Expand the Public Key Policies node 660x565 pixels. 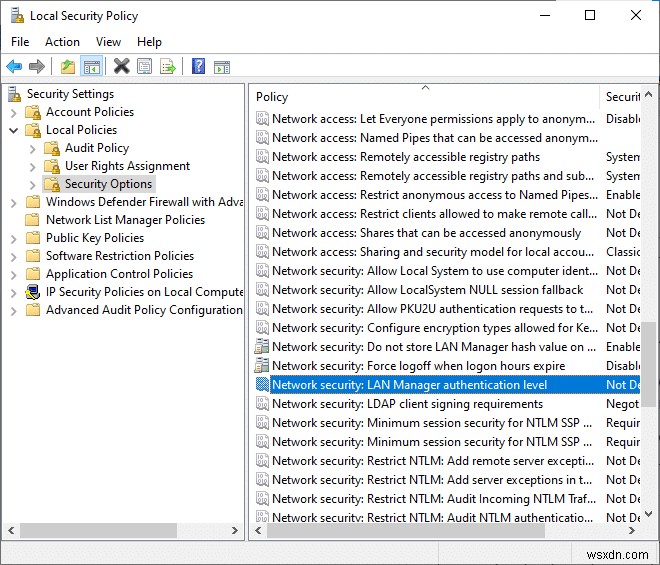(13, 239)
